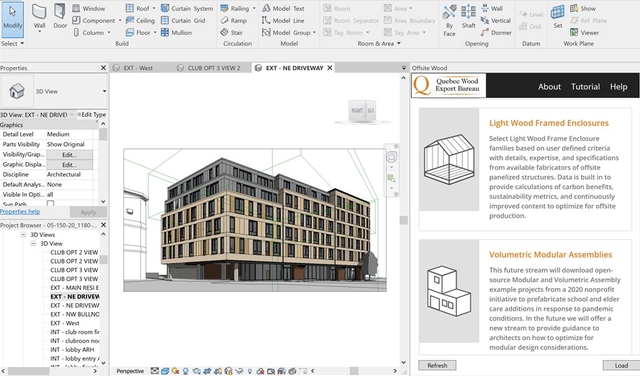Open the 3D View type selector dropdown
The height and width of the screenshot is (376, 640).
[x=104, y=91]
